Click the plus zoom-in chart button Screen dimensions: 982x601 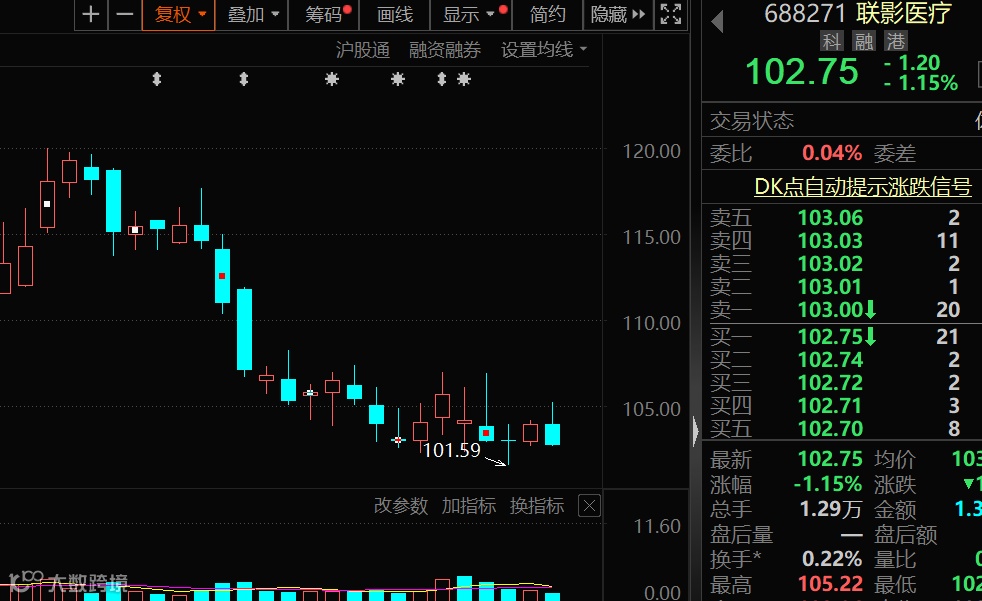click(x=91, y=14)
